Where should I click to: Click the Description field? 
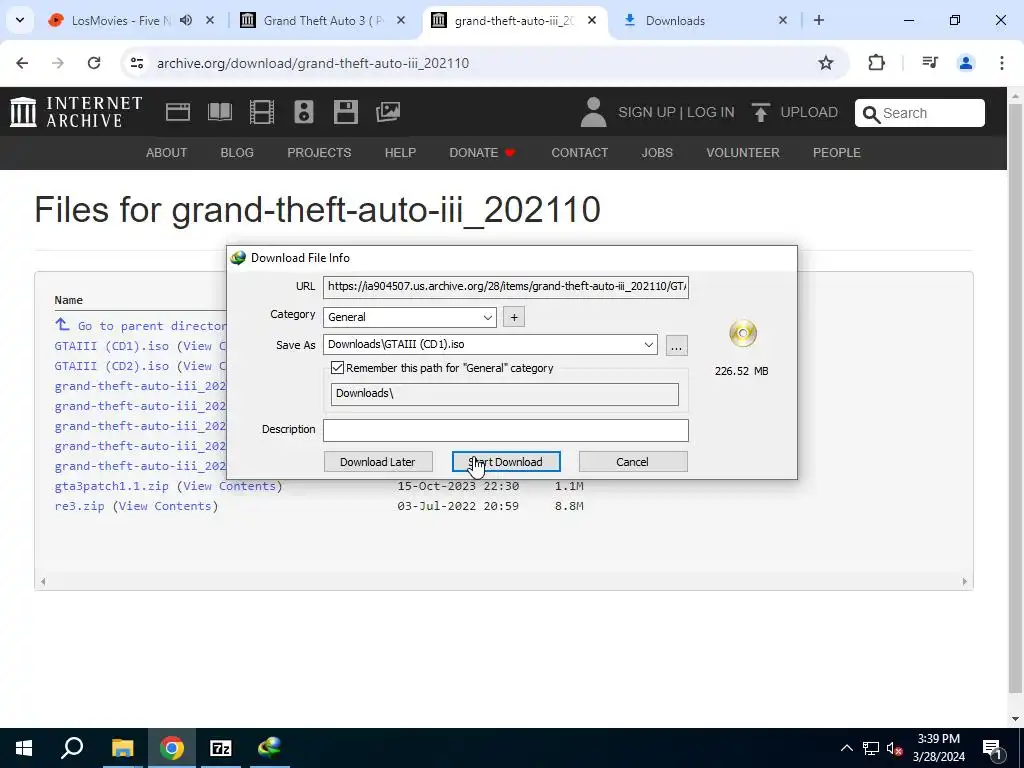tap(505, 430)
